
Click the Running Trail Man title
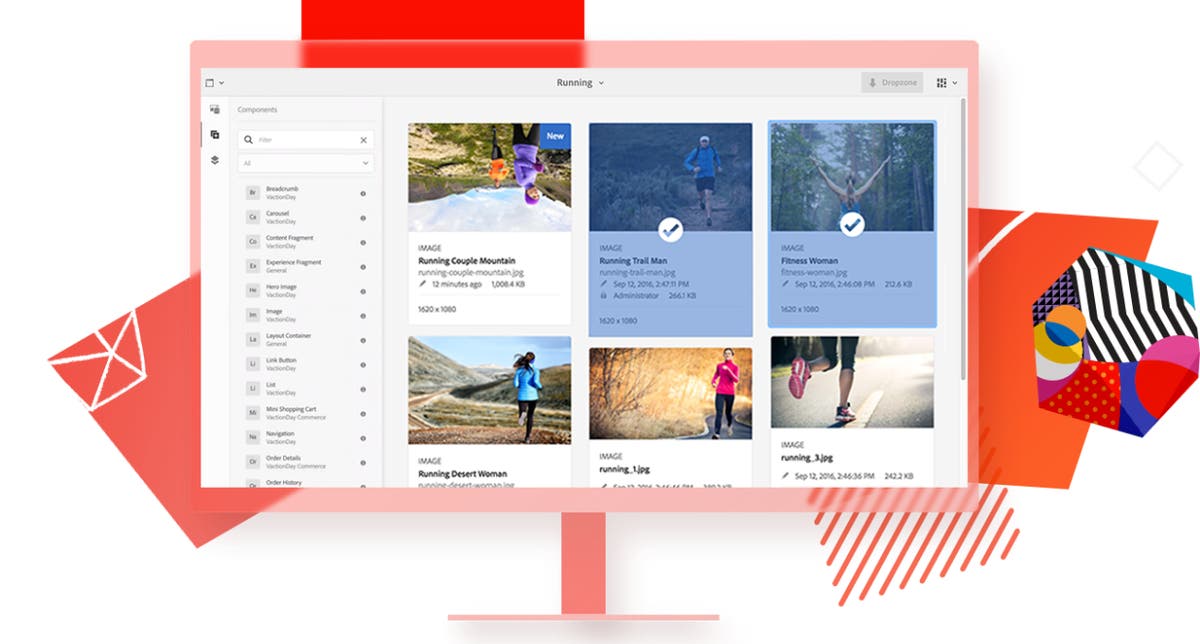(633, 261)
